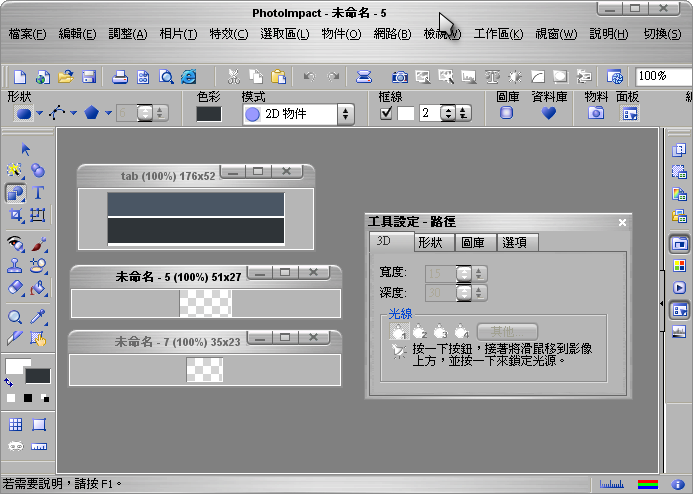Open the 編輯(E) menu
The width and height of the screenshot is (693, 494).
pyautogui.click(x=77, y=34)
